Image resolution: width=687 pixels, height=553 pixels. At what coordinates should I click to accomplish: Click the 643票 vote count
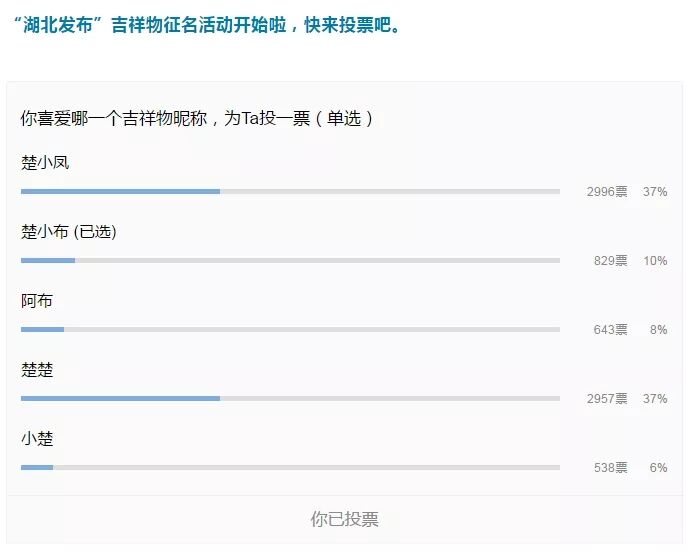pyautogui.click(x=610, y=330)
